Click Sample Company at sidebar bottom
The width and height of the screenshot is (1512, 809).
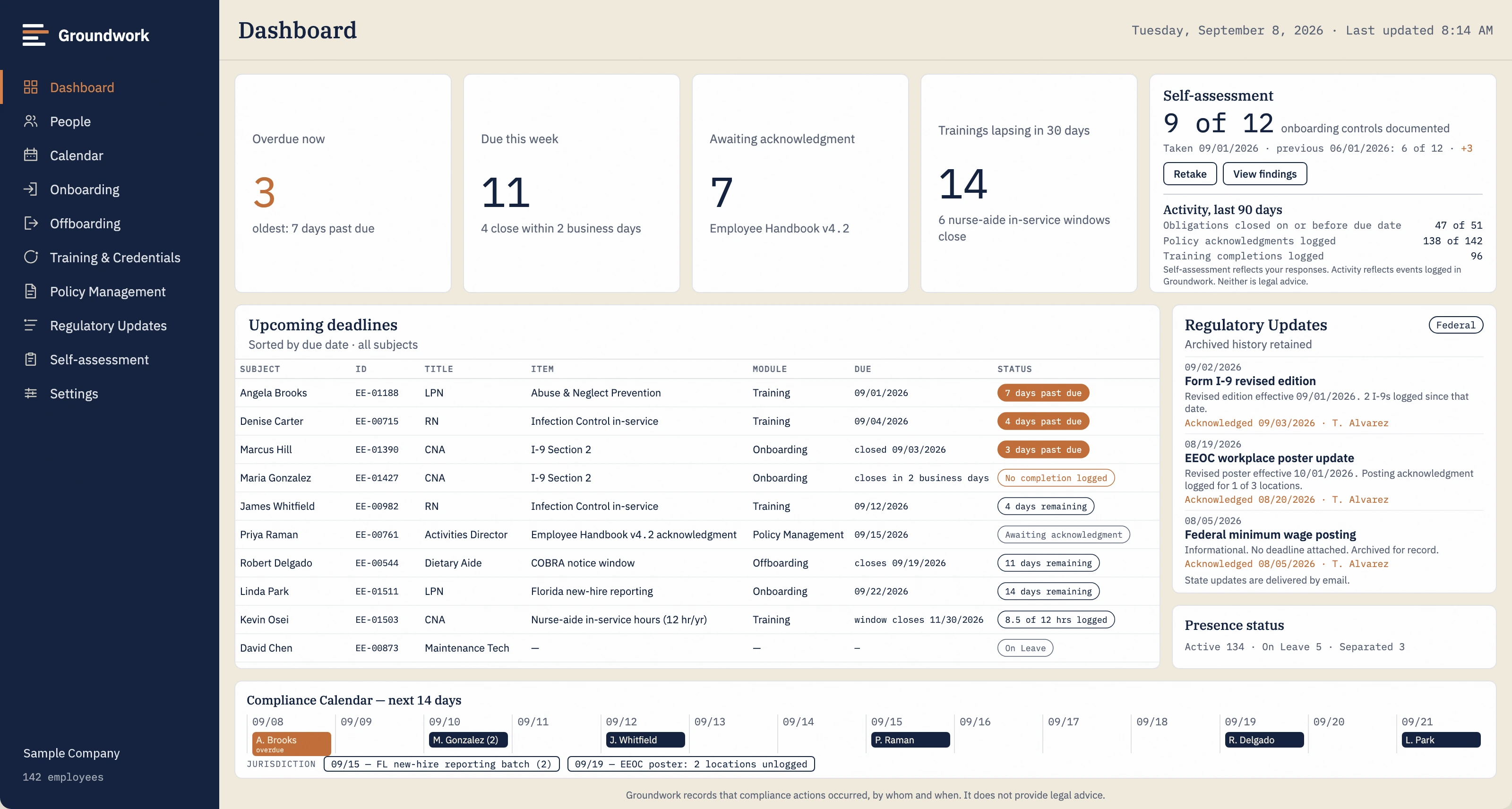point(71,753)
